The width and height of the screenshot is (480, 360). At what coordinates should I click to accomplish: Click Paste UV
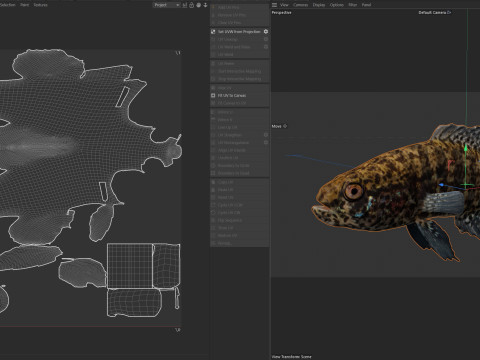click(x=239, y=190)
